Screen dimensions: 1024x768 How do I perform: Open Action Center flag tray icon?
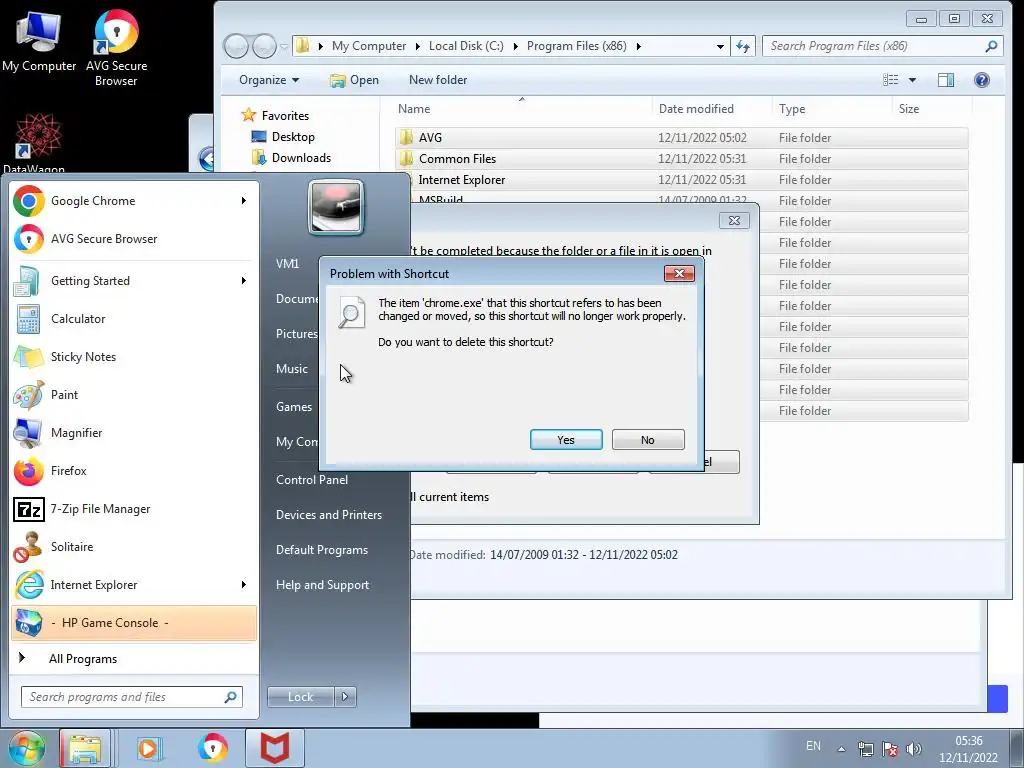point(889,749)
